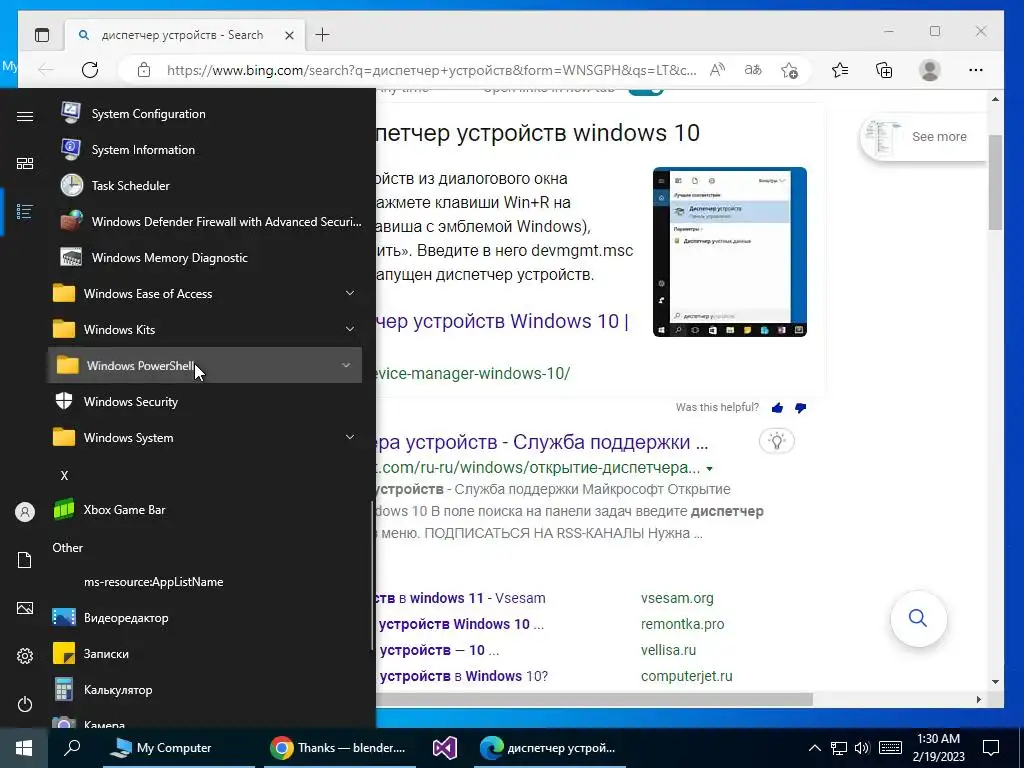Select the диспетчер устройств Search tab

point(182,35)
